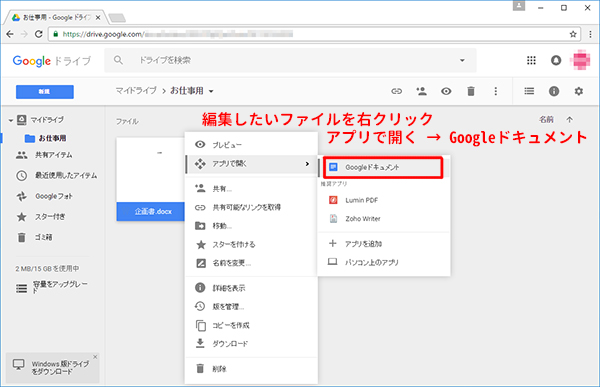This screenshot has width=600, height=387.
Task: Open the Chrome three-dot menu
Action: (x=590, y=34)
